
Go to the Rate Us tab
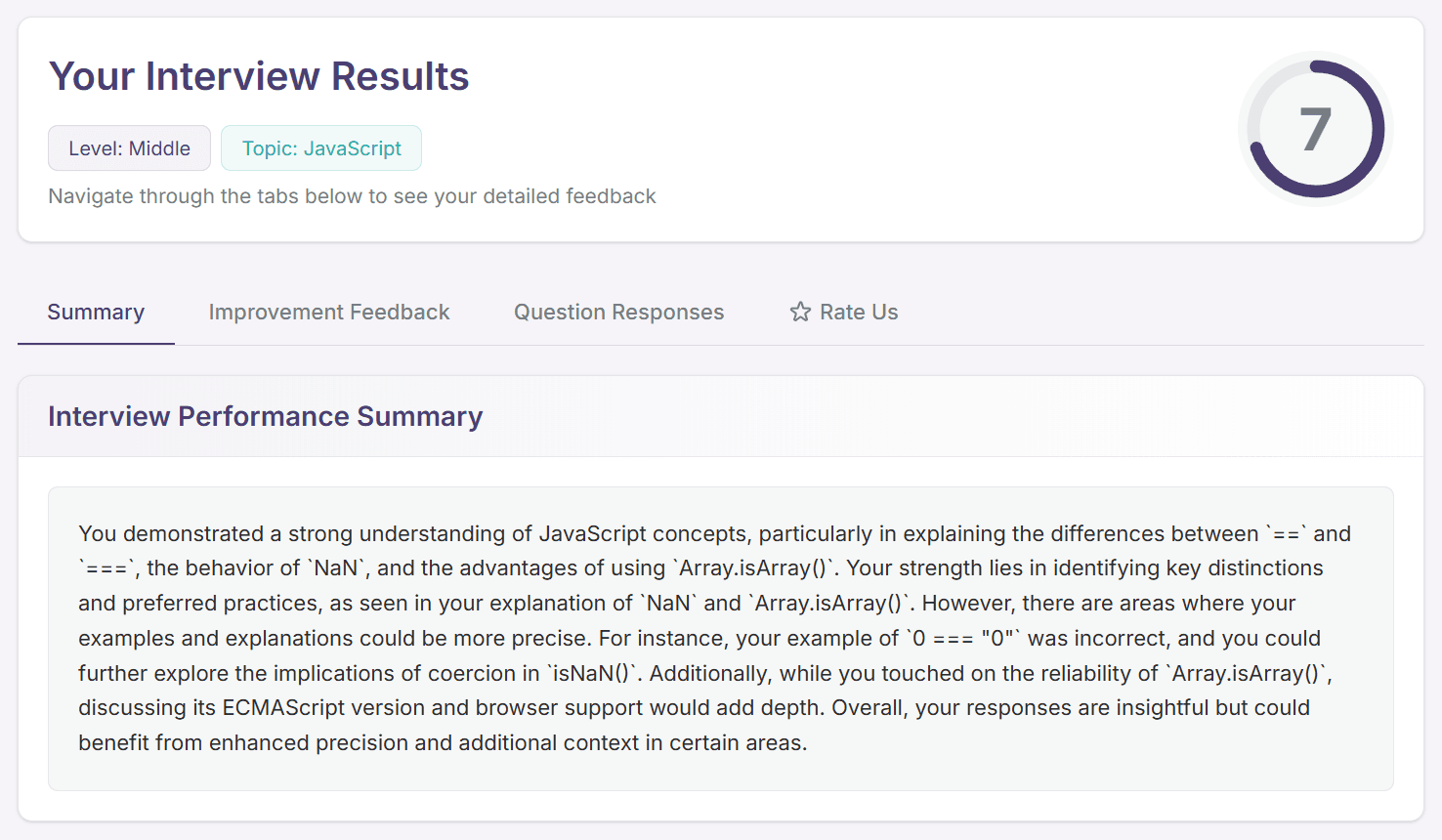844,312
